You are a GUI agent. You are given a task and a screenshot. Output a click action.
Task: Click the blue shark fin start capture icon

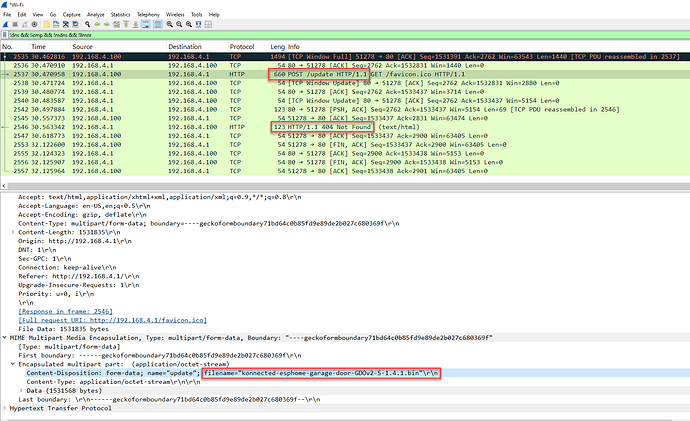coord(6,26)
